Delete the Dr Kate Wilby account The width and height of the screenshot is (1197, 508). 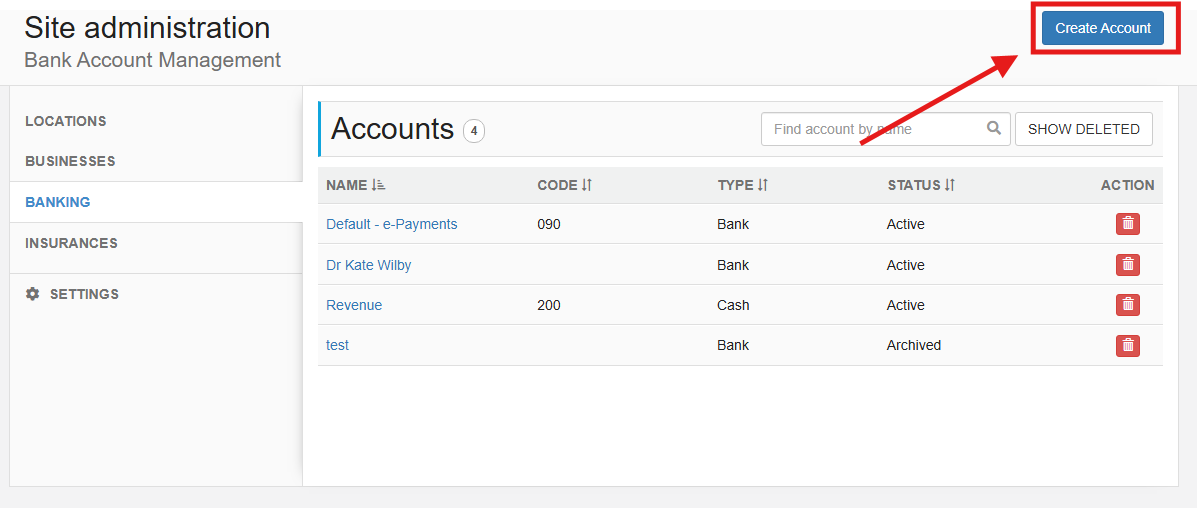tap(1128, 264)
